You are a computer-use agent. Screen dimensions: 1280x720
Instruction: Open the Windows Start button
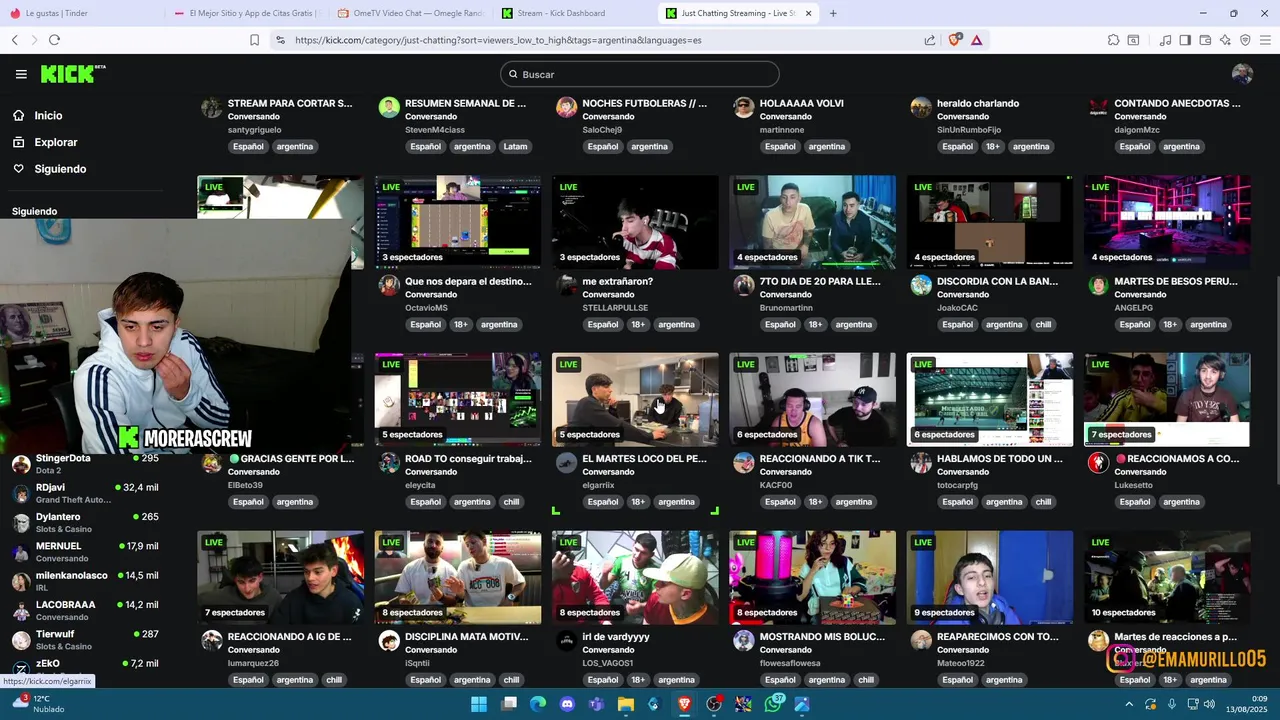pos(479,704)
